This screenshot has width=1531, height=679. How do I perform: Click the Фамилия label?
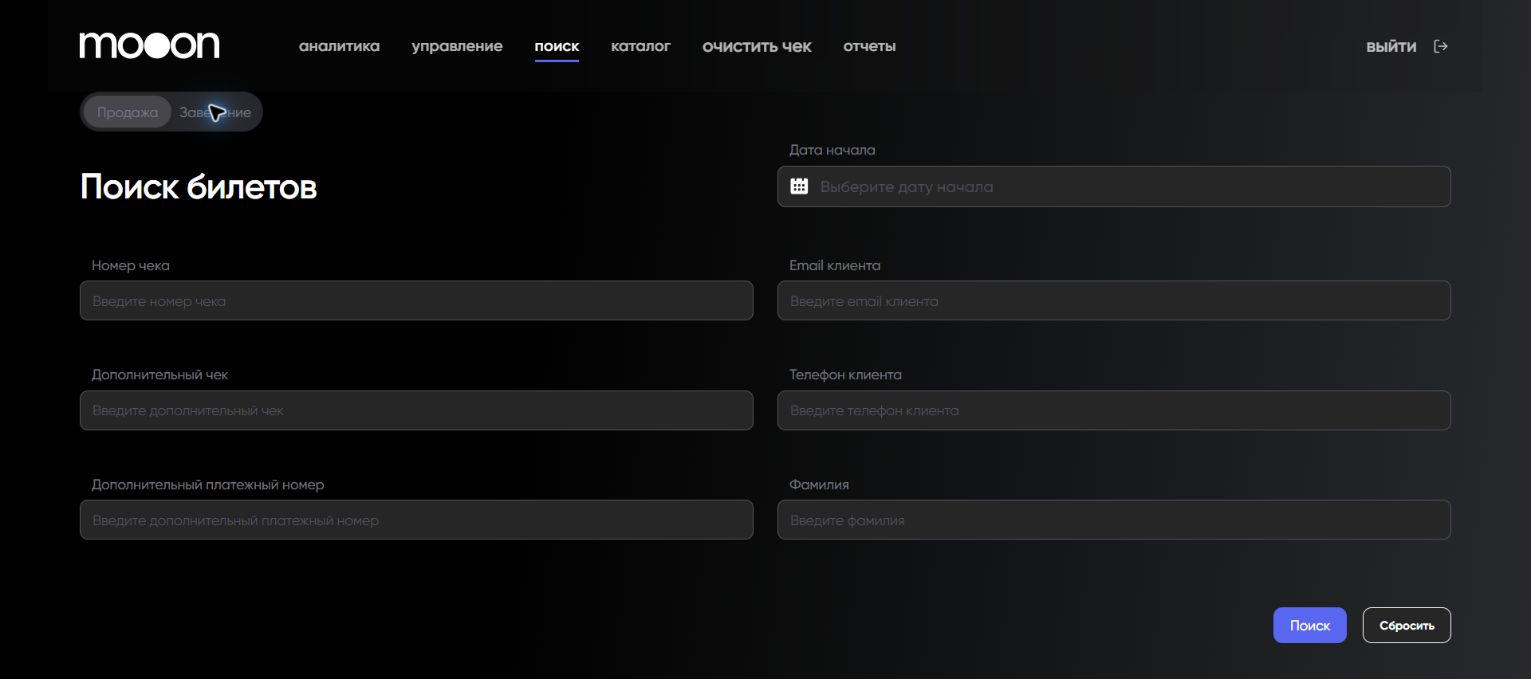tap(819, 484)
